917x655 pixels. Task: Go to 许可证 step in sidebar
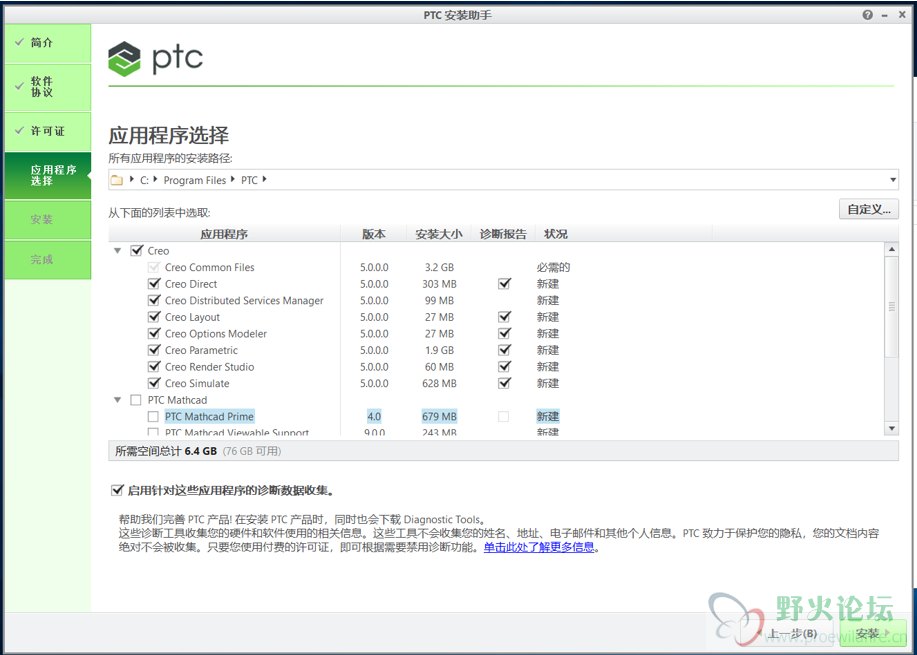(48, 131)
